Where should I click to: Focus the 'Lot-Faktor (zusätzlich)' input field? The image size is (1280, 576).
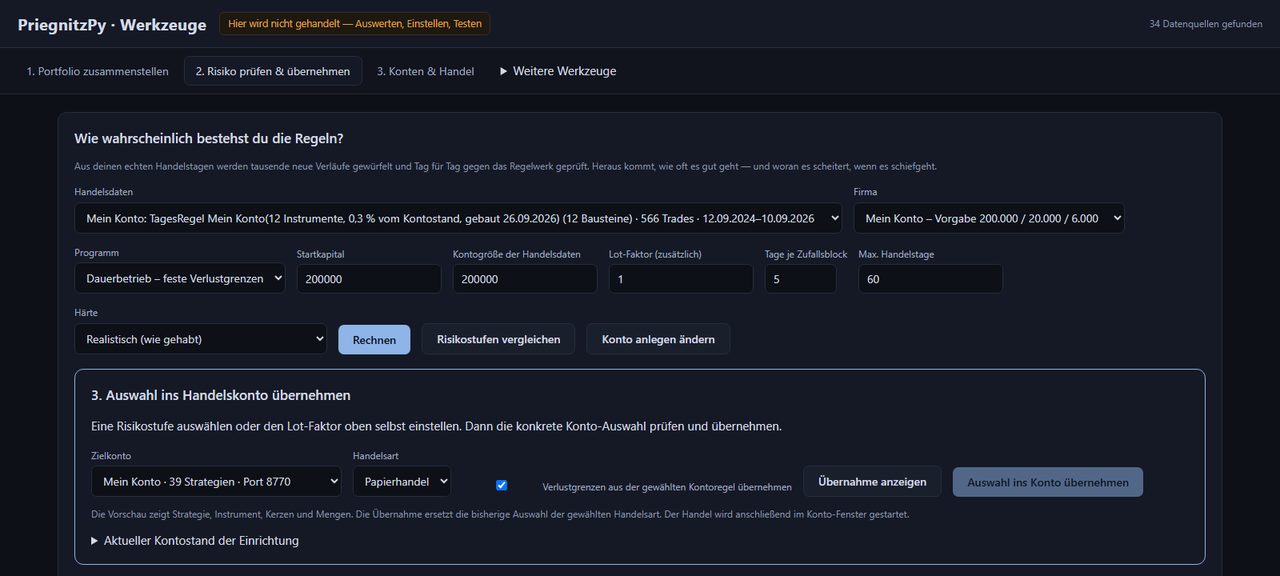coord(681,279)
